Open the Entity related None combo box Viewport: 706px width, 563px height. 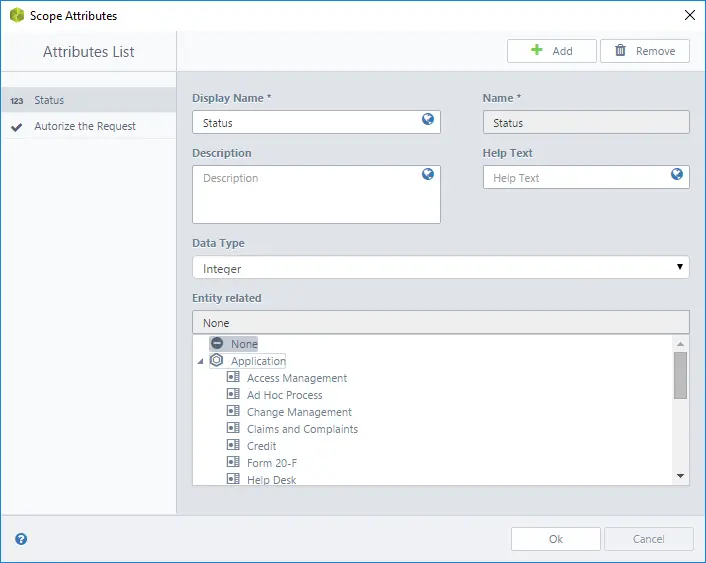[441, 322]
